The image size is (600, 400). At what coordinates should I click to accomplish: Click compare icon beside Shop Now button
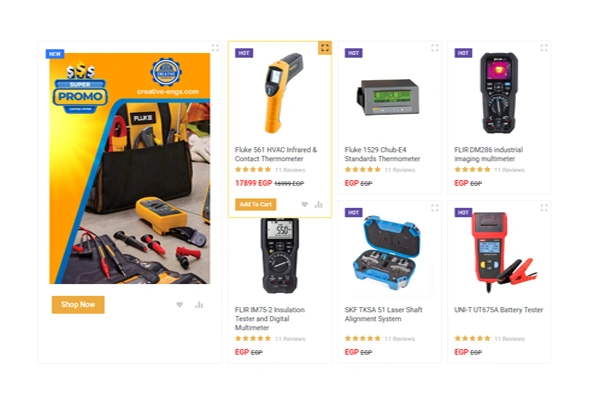coord(199,305)
